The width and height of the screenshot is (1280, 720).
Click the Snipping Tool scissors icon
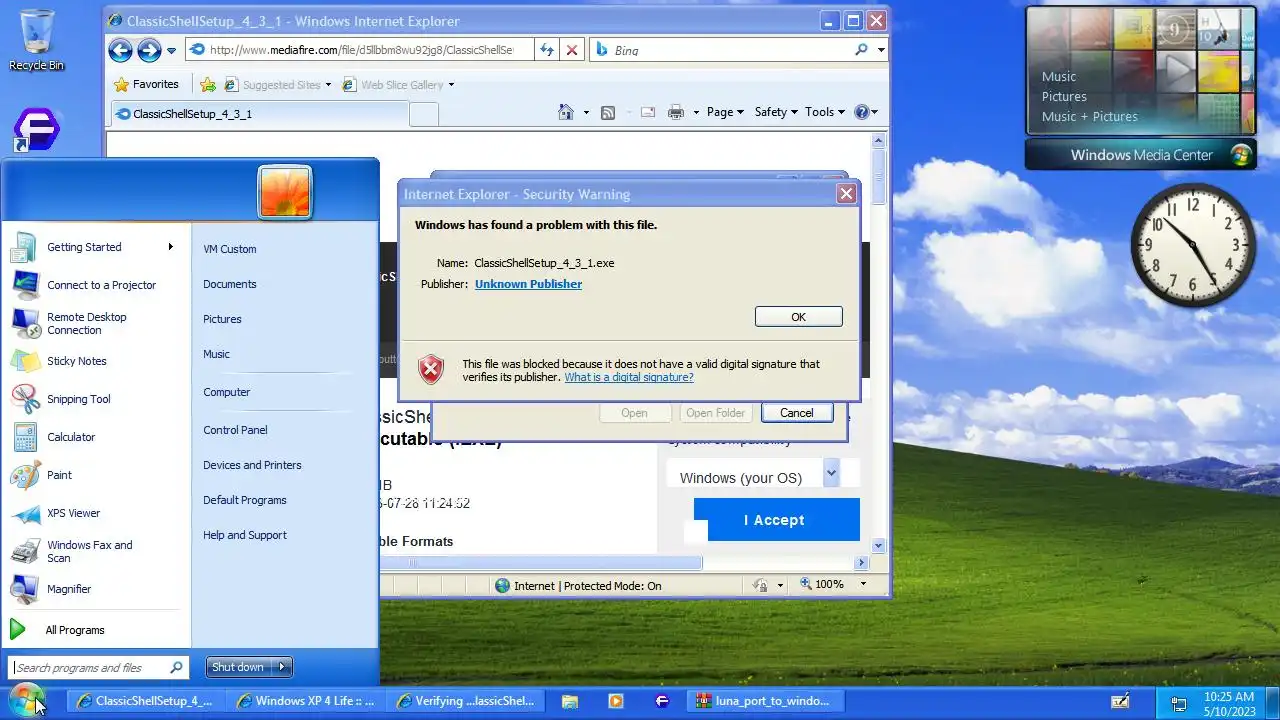click(25, 399)
